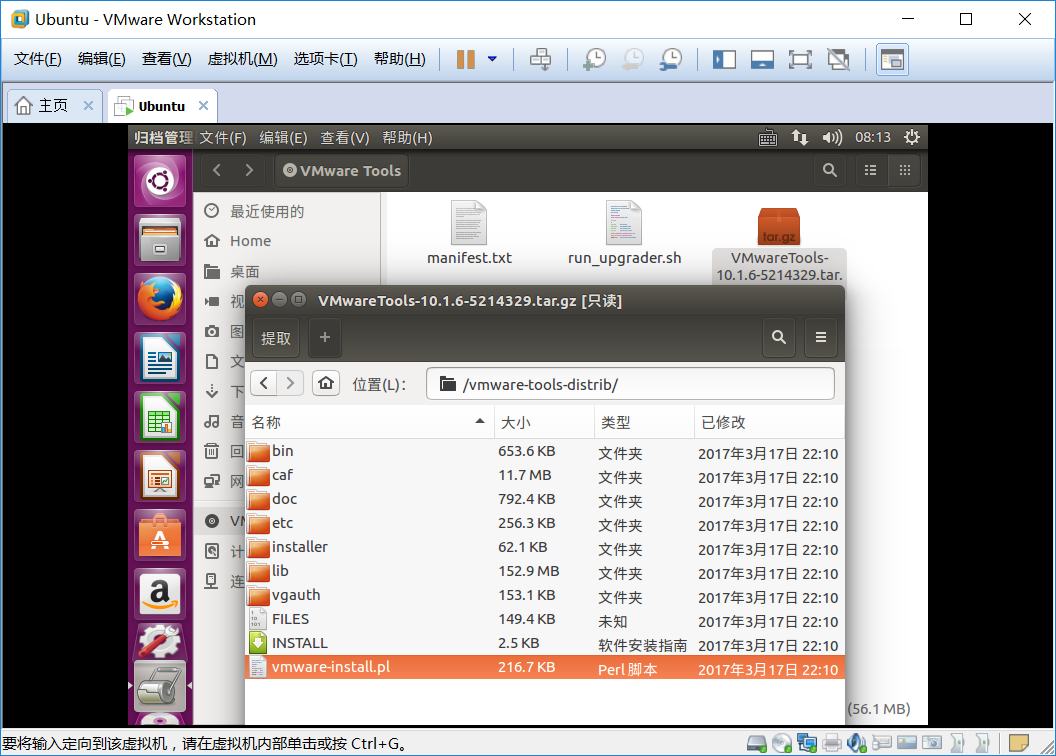Open Amazon from the Ubuntu dock

160,594
